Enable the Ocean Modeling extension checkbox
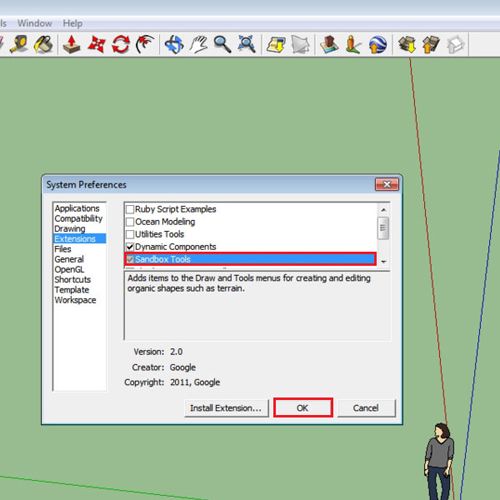Screen dimensions: 500x500 (130, 222)
